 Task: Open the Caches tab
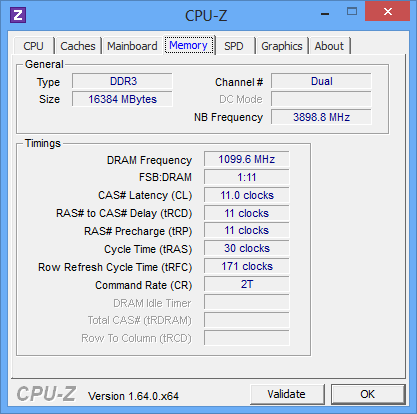tap(78, 46)
